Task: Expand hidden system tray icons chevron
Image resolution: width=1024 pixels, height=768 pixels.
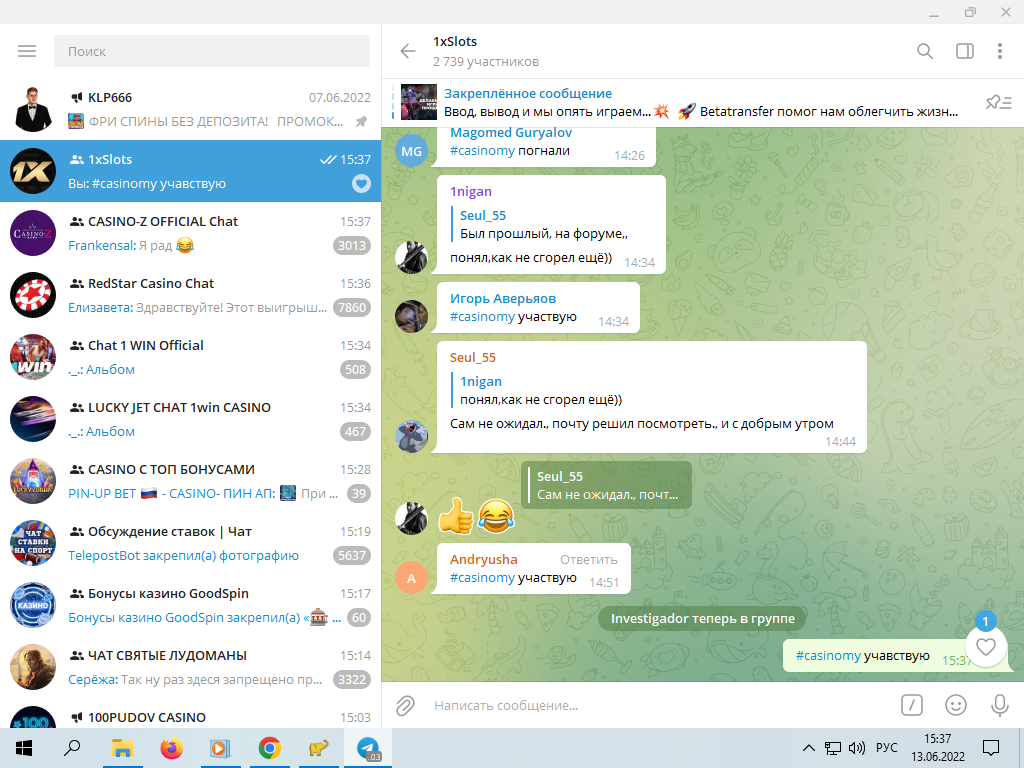Action: tap(808, 748)
